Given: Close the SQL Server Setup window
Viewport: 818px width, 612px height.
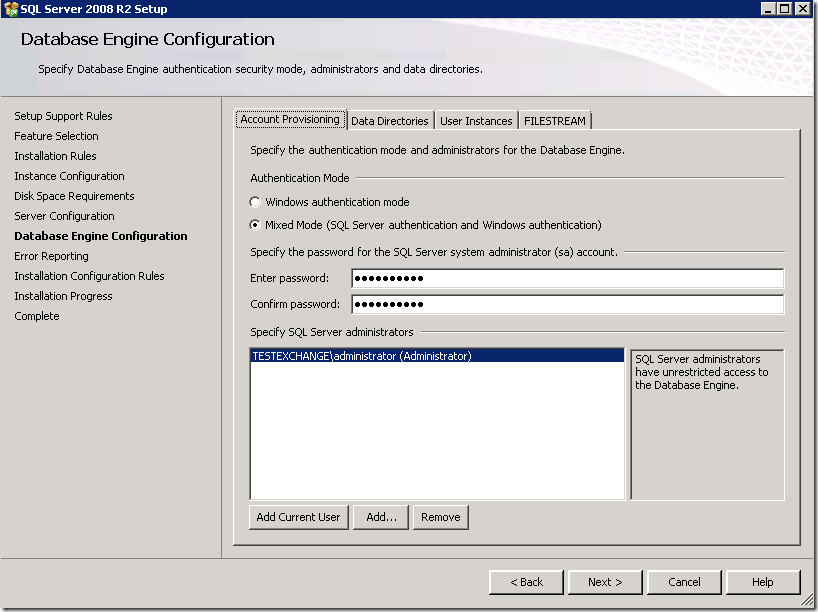Looking at the screenshot, I should click(x=802, y=9).
